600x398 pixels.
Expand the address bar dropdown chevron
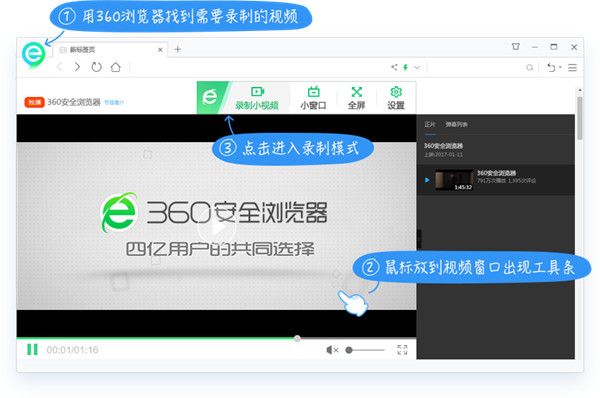(417, 67)
